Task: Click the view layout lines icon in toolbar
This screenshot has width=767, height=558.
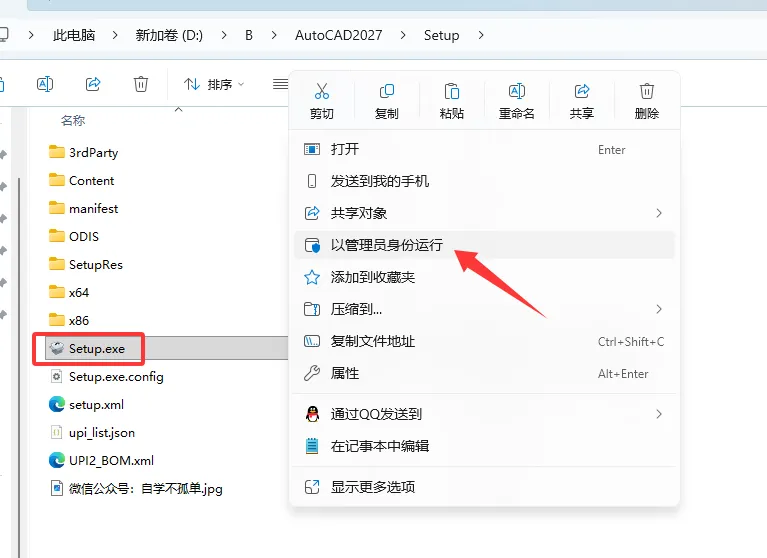Action: [x=280, y=84]
